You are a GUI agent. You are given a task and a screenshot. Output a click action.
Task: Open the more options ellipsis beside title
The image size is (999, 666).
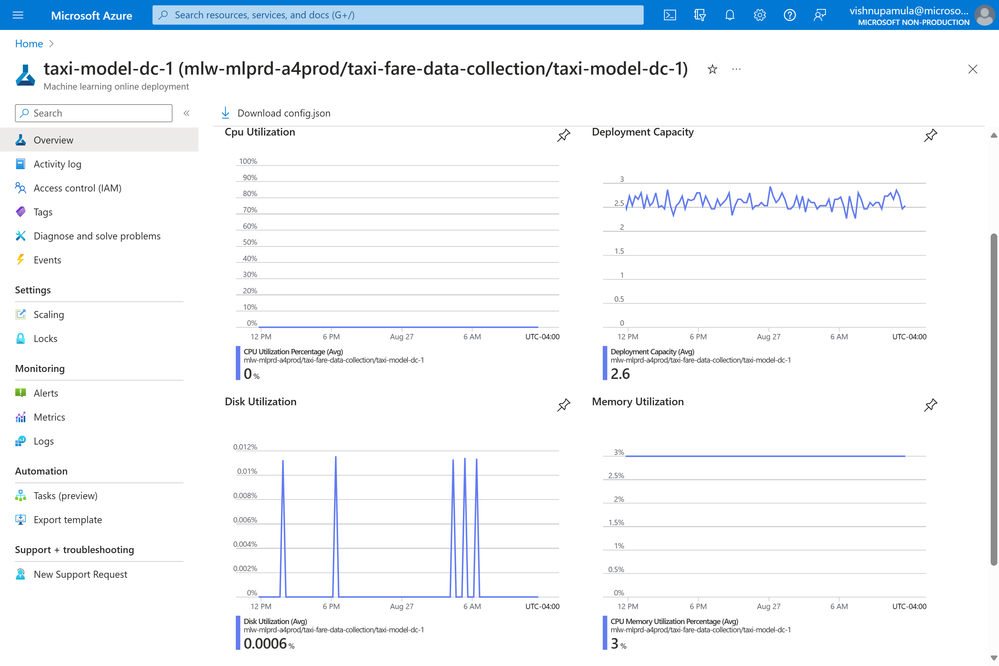click(737, 69)
